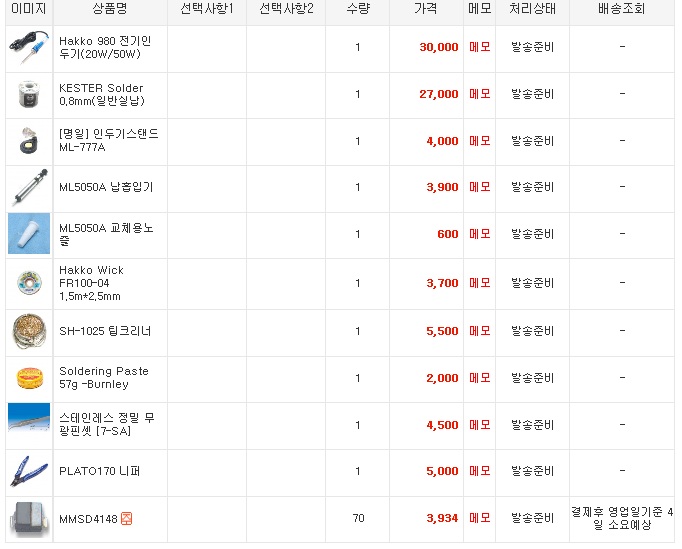Click 메모 in the SH-1025 팁크리너 row

click(480, 331)
